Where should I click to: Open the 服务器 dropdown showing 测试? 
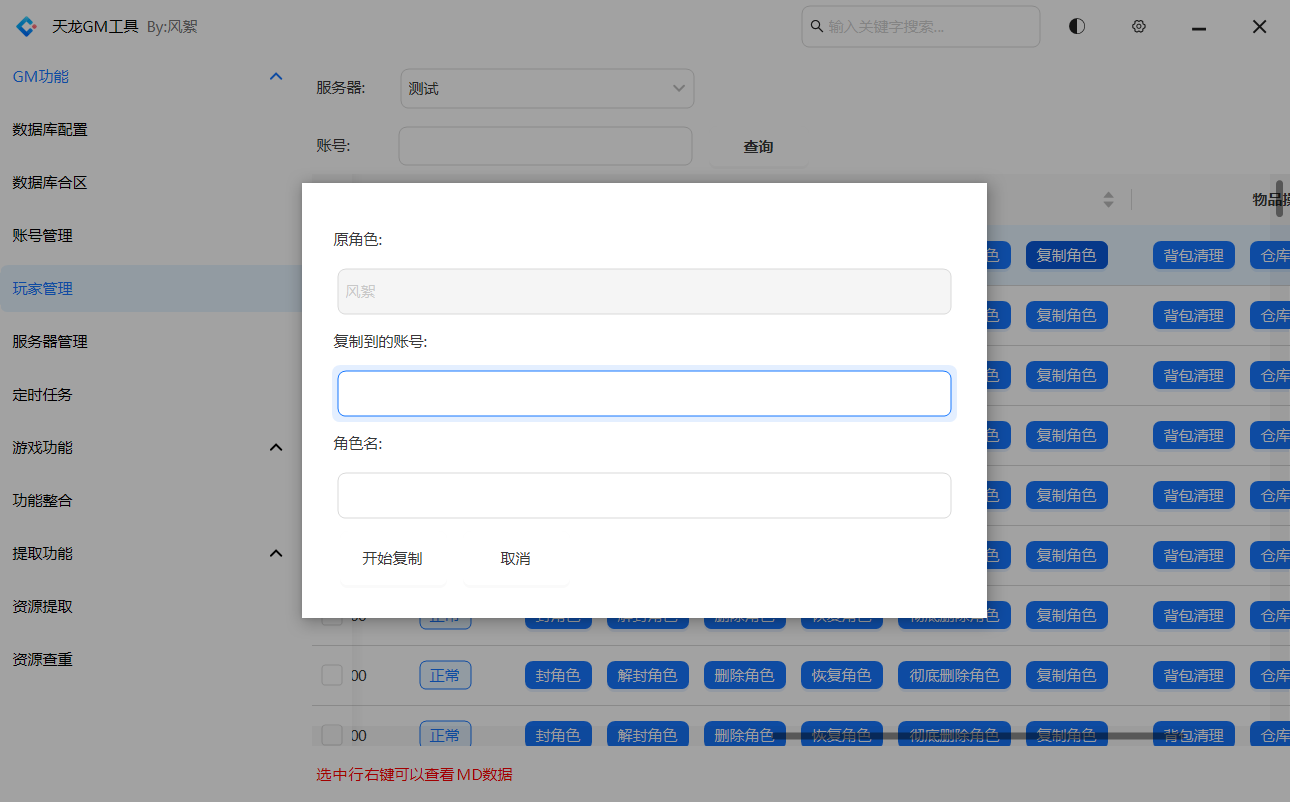(x=547, y=89)
